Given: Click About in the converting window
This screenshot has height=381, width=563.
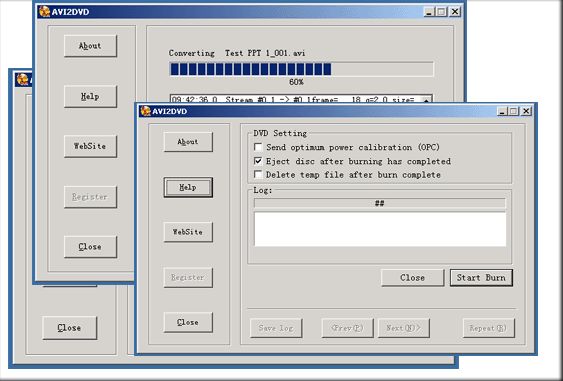Looking at the screenshot, I should pyautogui.click(x=90, y=46).
